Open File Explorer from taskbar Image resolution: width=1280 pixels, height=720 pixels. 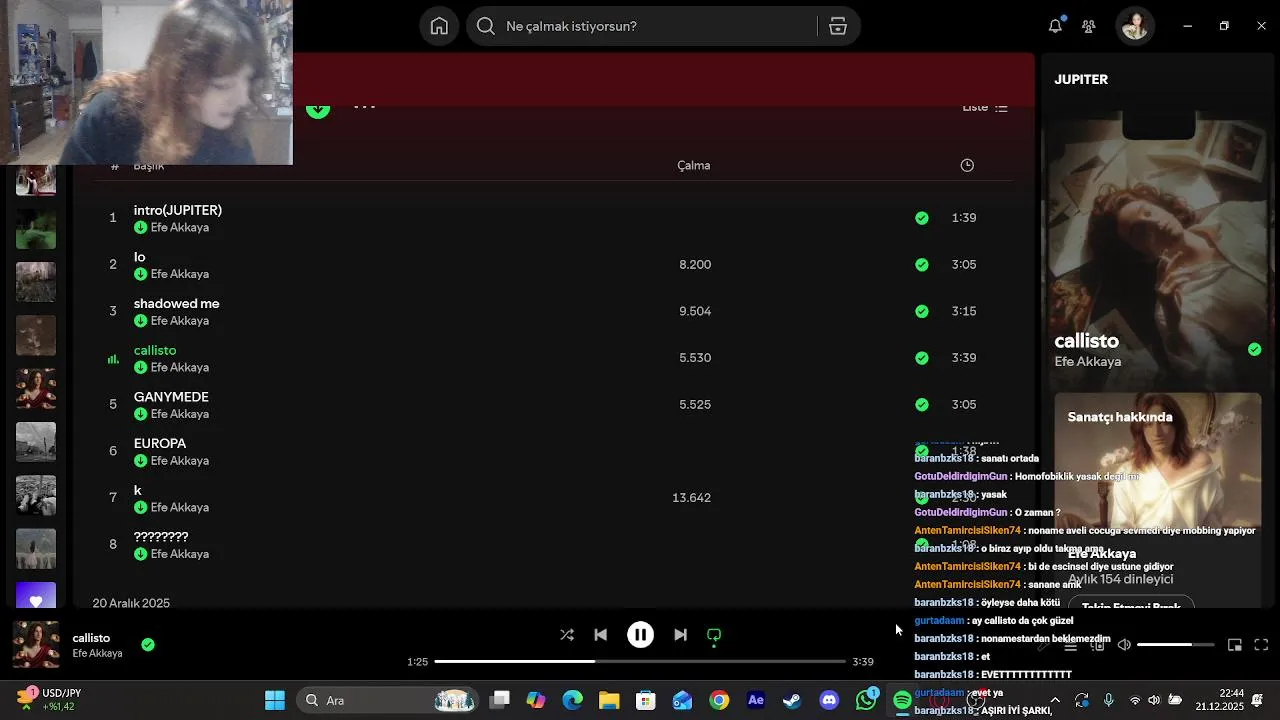609,701
